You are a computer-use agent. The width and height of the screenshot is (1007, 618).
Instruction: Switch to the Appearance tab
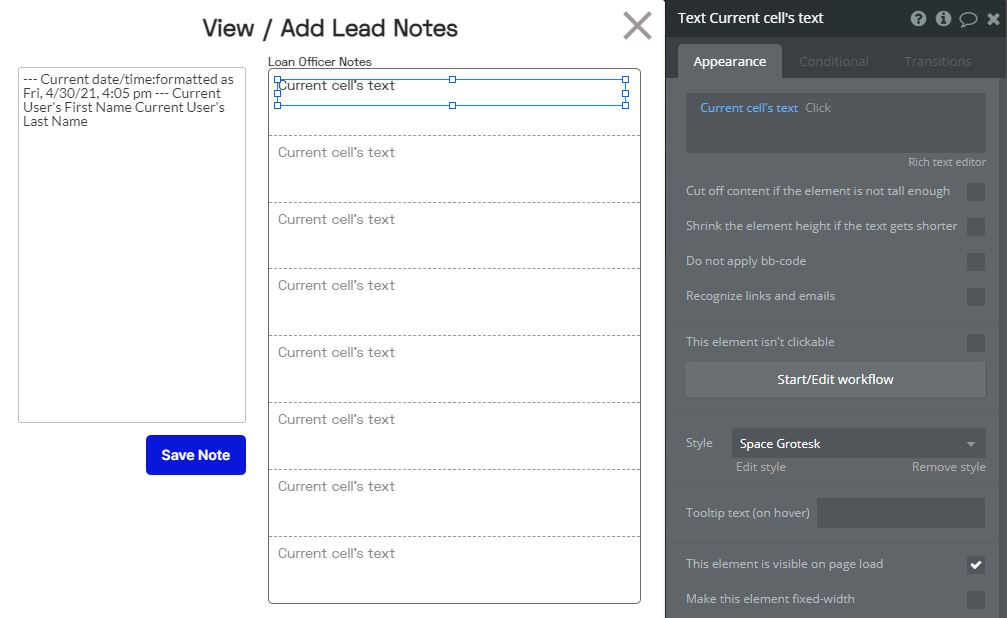730,62
